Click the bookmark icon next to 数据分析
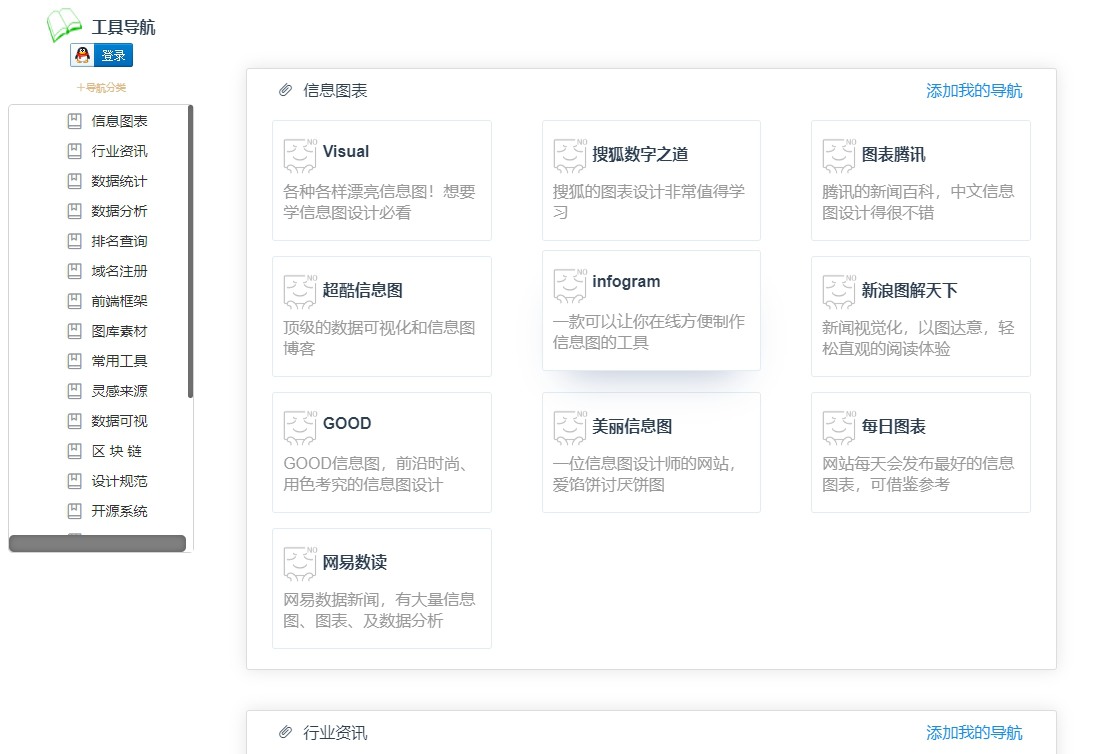 pos(74,211)
